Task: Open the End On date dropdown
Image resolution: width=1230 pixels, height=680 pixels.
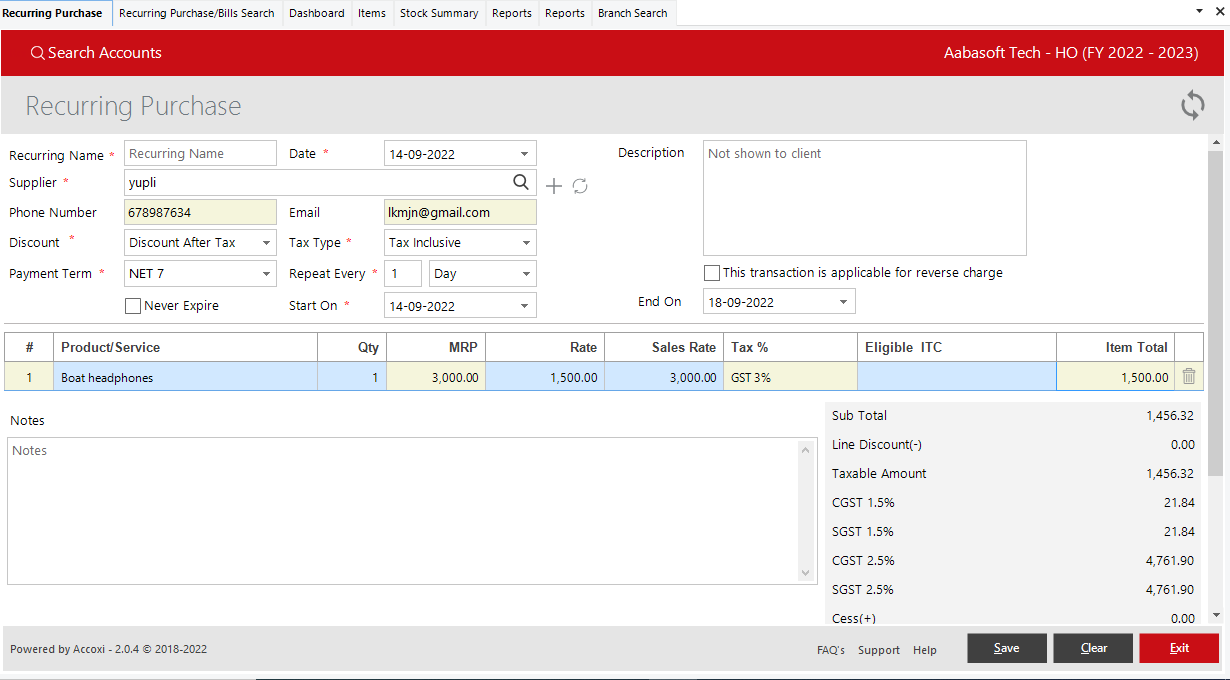Action: tap(844, 302)
